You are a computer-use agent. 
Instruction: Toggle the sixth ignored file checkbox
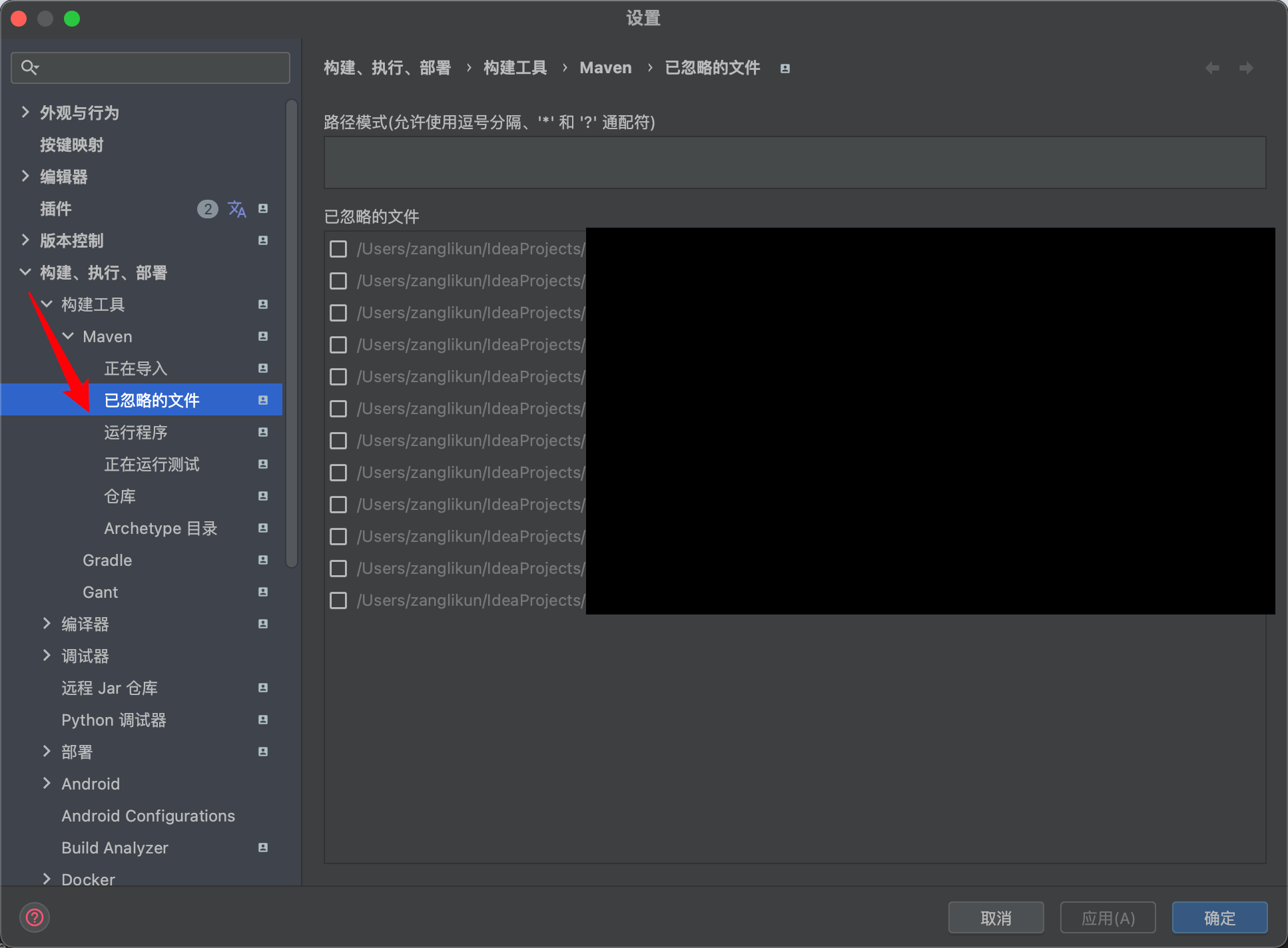pos(338,409)
